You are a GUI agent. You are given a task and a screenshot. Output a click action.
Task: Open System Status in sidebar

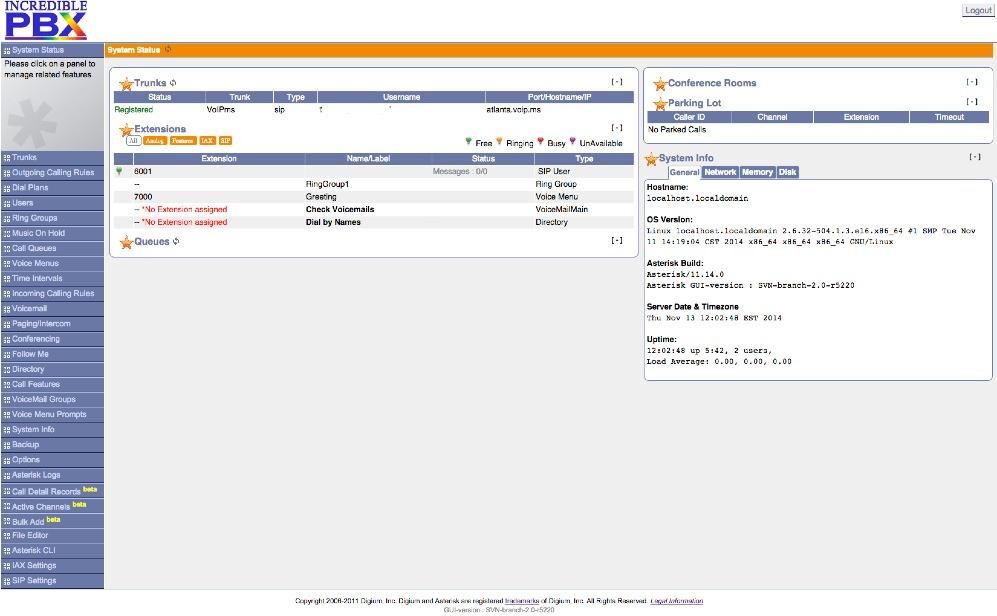(52, 50)
